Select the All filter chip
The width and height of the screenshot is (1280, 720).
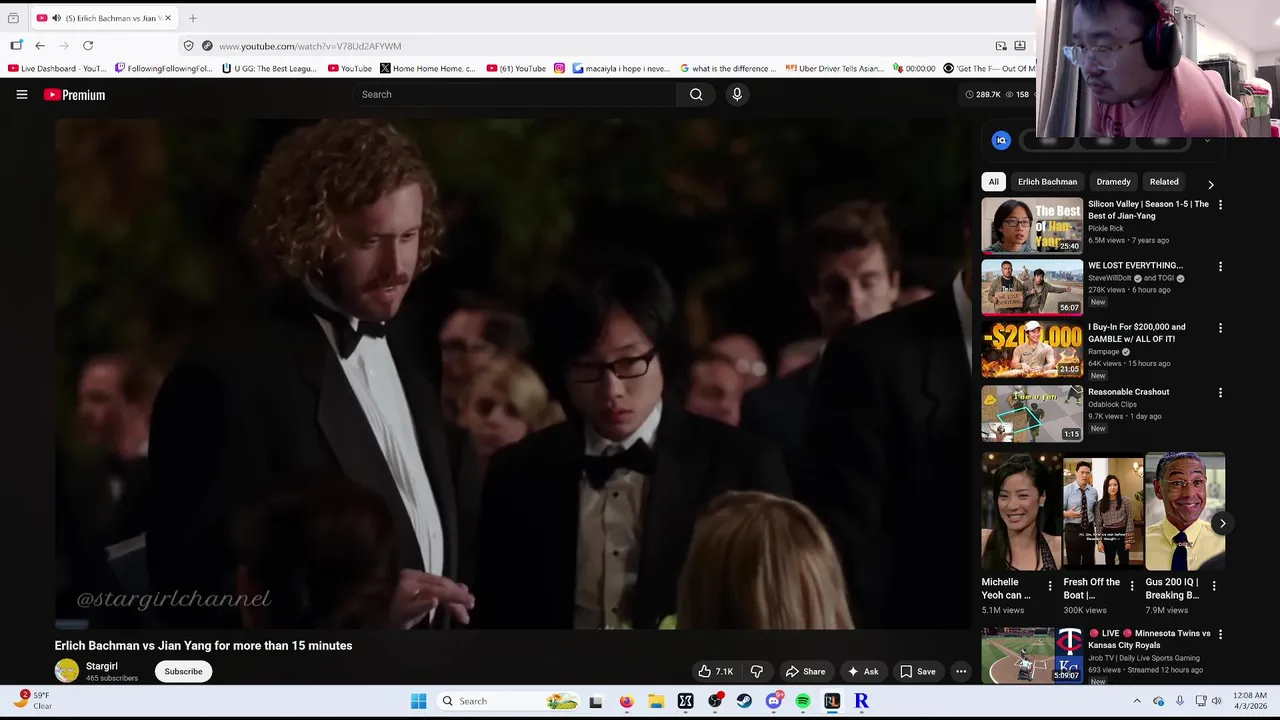[x=993, y=182]
